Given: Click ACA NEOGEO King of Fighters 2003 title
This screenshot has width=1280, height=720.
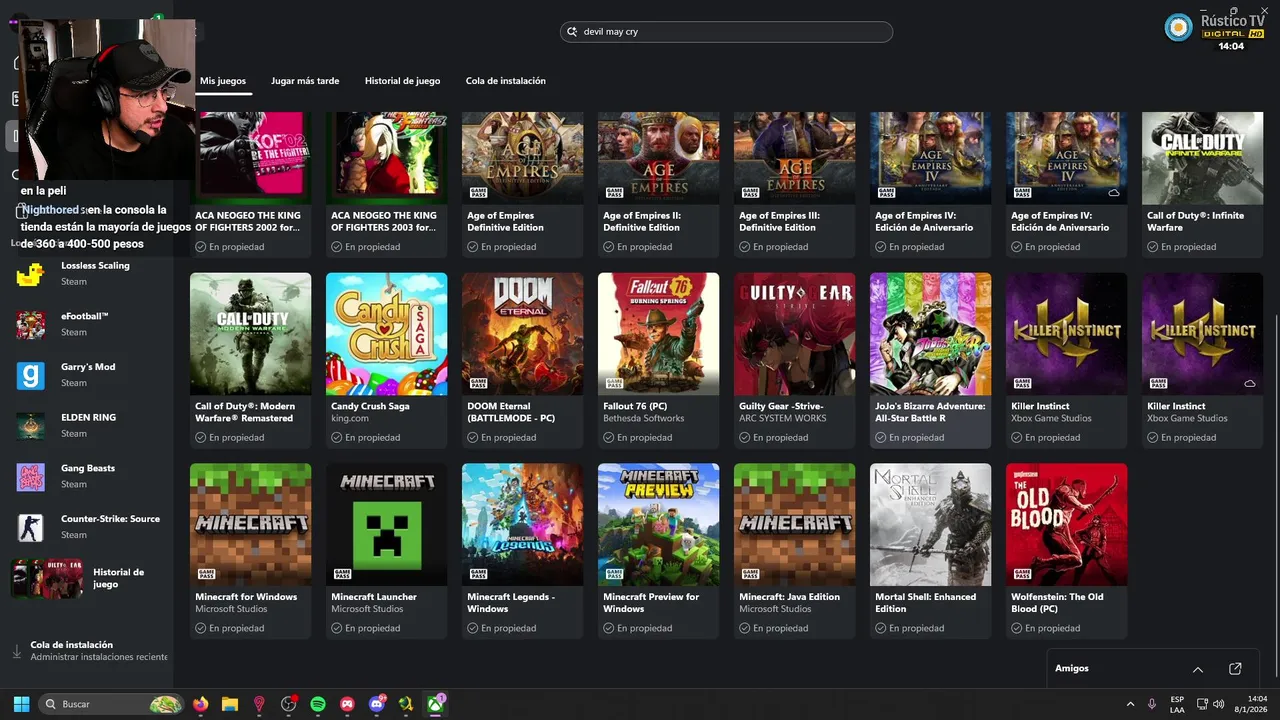Looking at the screenshot, I should tap(384, 221).
